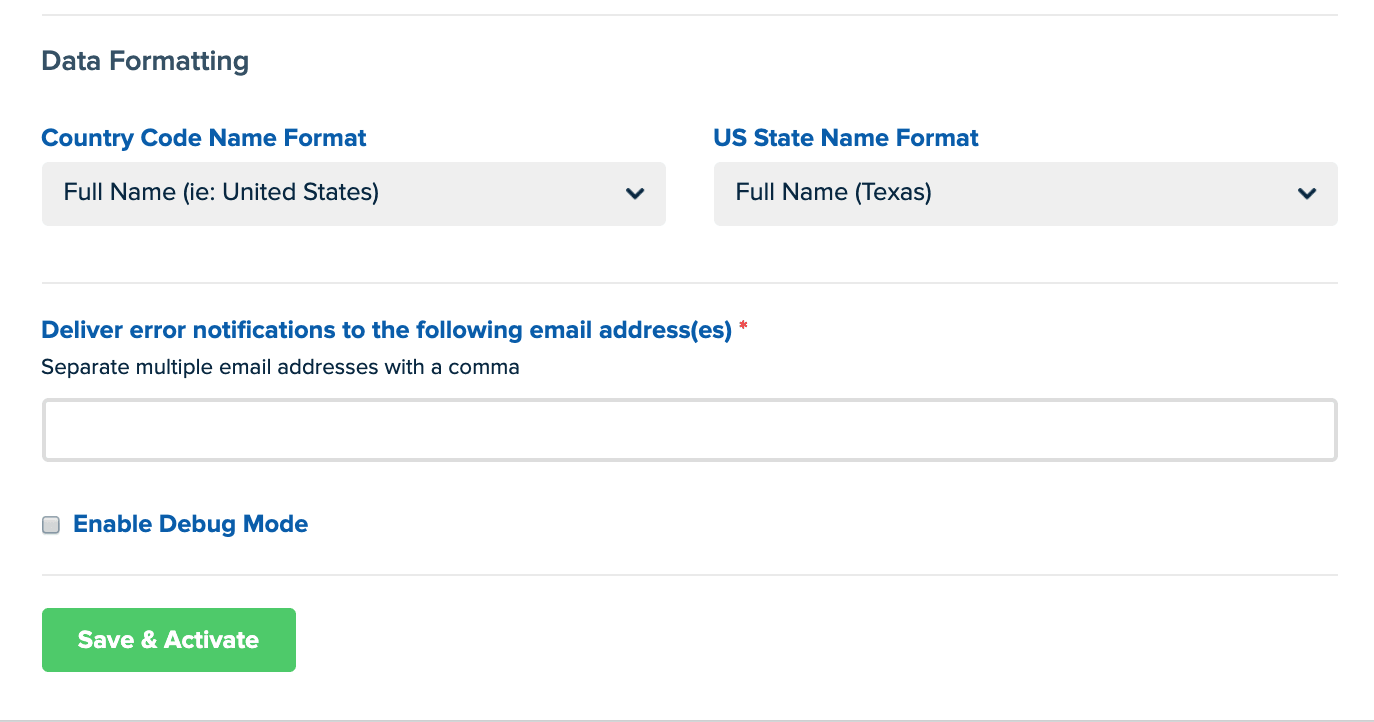Click the US State Name Format label
The image size is (1374, 722).
pos(846,137)
